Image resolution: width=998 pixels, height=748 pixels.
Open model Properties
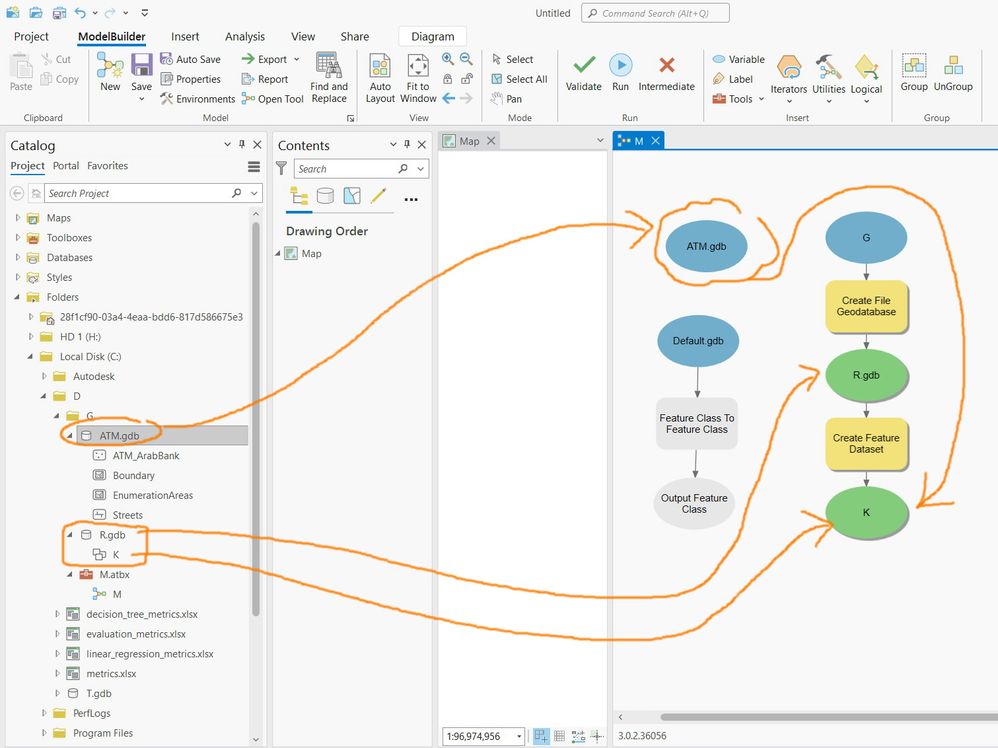coord(190,79)
